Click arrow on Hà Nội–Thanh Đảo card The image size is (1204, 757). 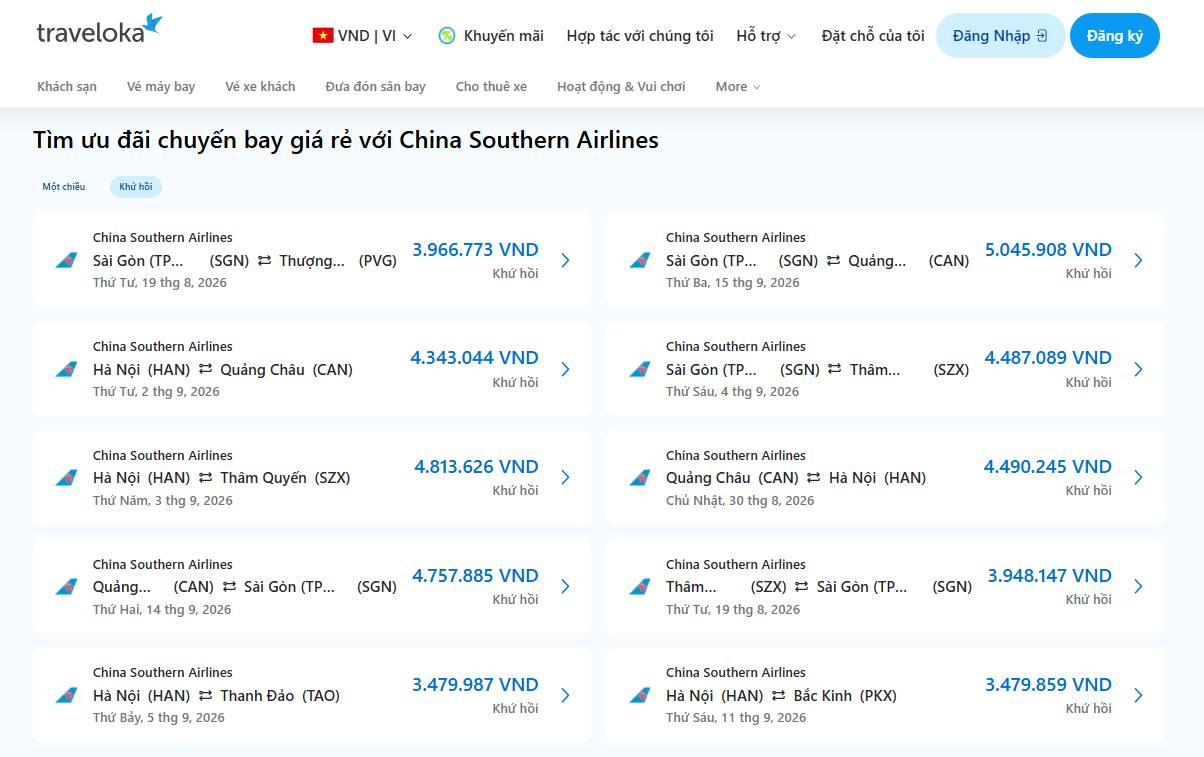pos(565,695)
